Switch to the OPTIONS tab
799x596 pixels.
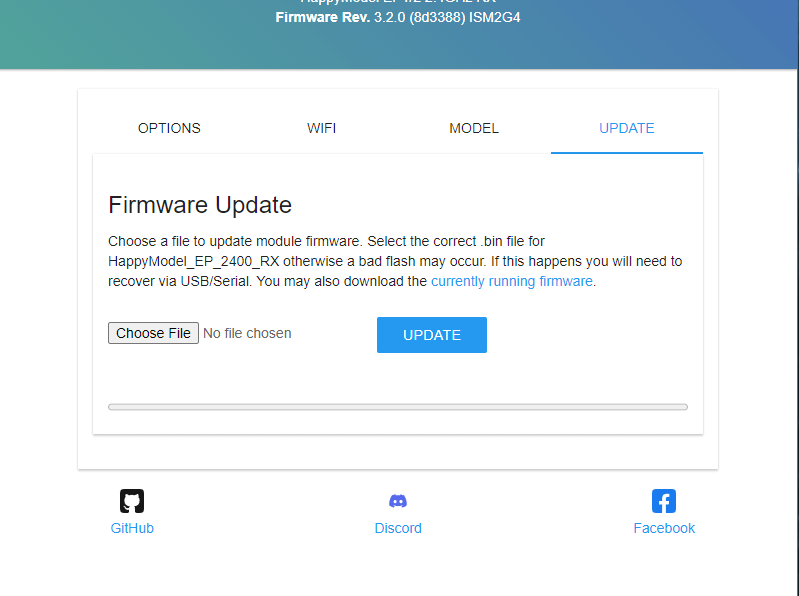click(169, 128)
